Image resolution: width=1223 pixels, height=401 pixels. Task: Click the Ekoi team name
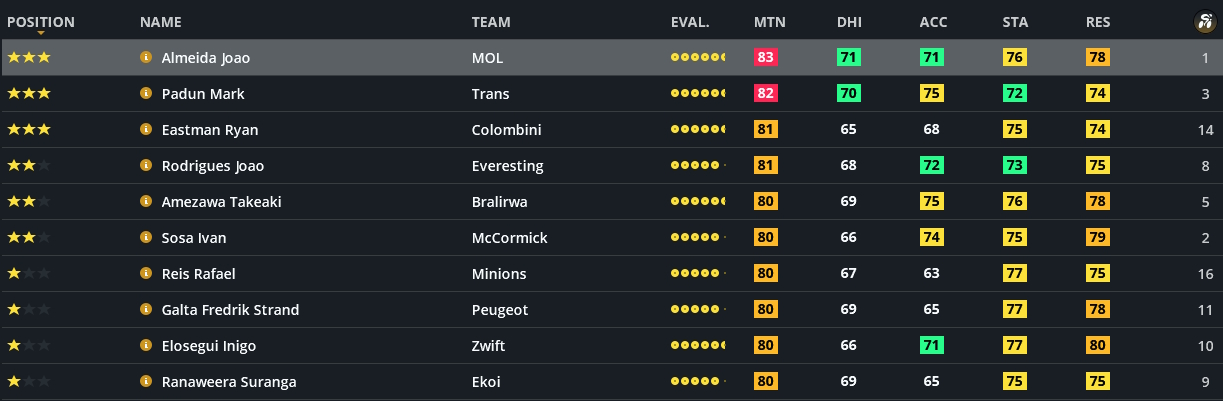click(486, 382)
